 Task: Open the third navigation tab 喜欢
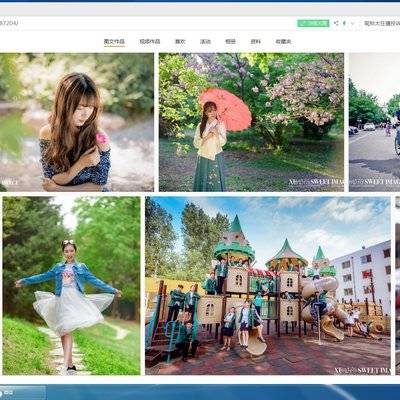click(x=180, y=42)
